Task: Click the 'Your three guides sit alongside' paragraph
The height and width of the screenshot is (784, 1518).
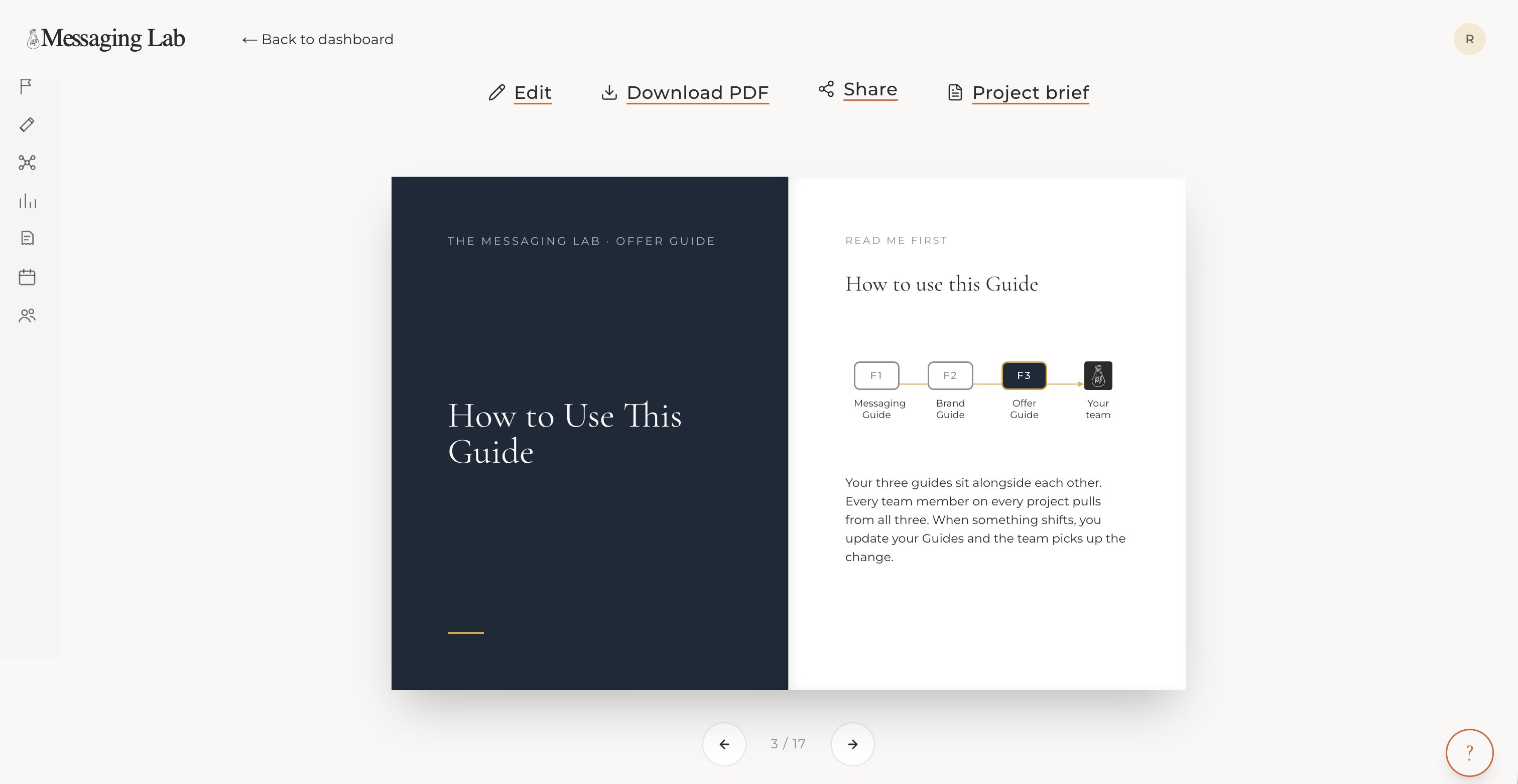Action: click(x=985, y=519)
